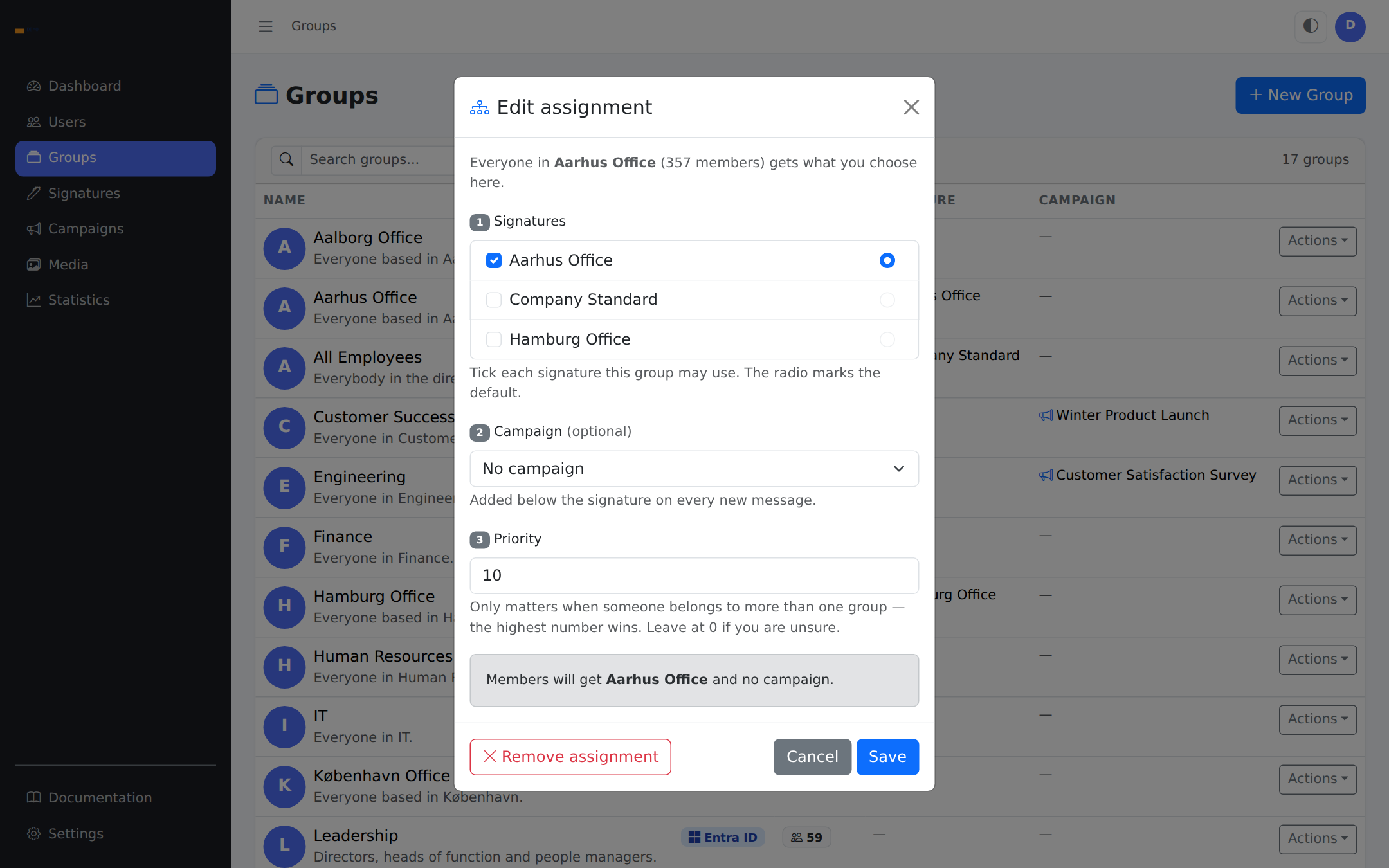Click Customer Satisfaction Survey campaign text
1389x868 pixels.
1156,475
